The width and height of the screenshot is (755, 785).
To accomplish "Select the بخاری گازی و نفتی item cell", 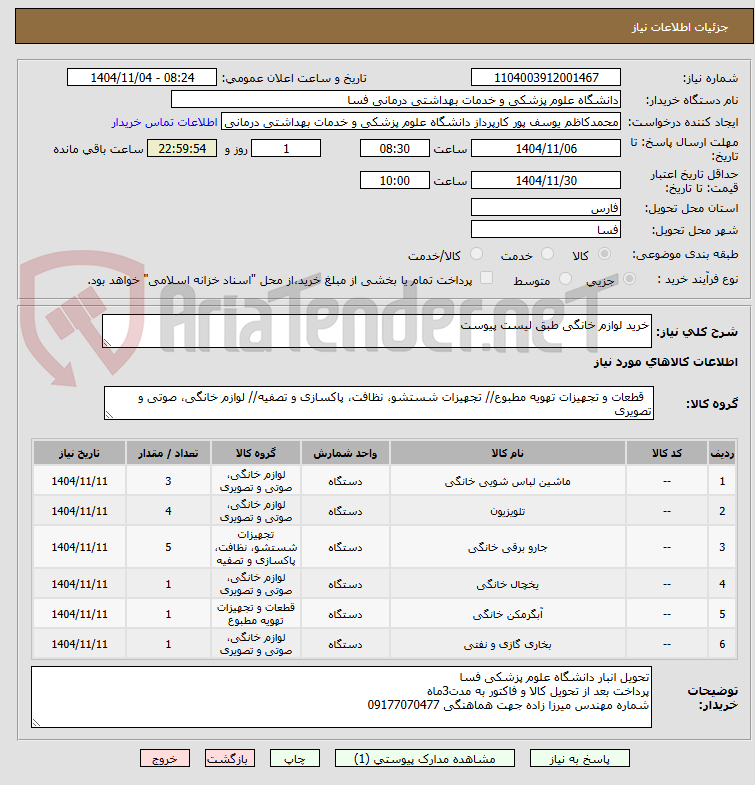I will pyautogui.click(x=508, y=644).
